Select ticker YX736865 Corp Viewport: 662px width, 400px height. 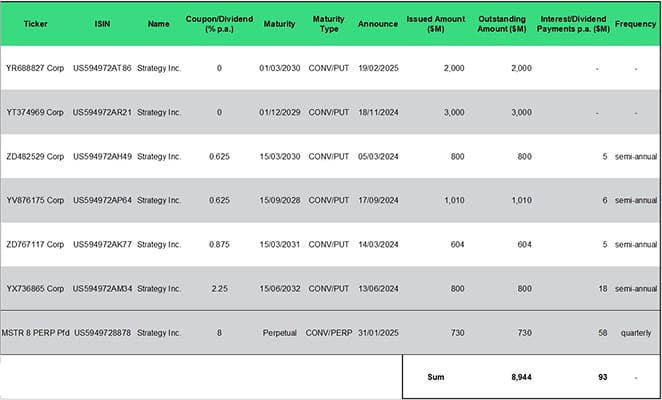click(35, 288)
